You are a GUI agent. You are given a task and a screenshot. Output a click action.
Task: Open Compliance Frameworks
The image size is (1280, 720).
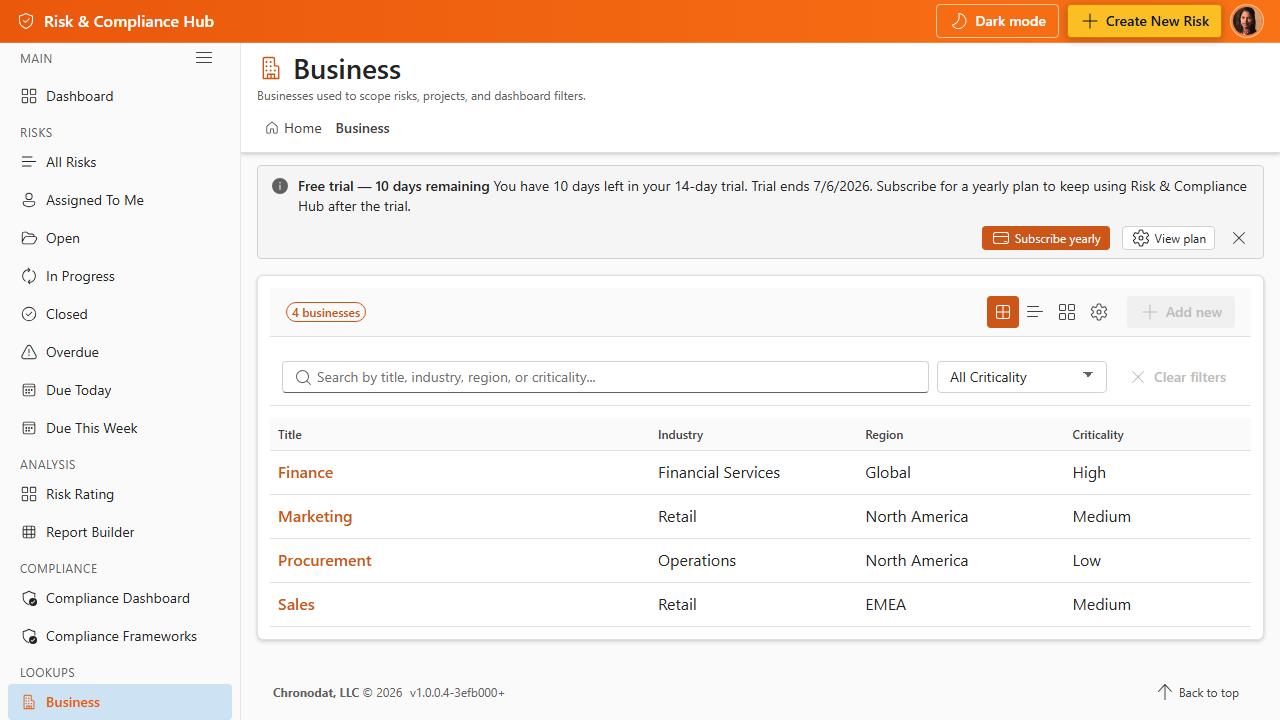pos(120,636)
